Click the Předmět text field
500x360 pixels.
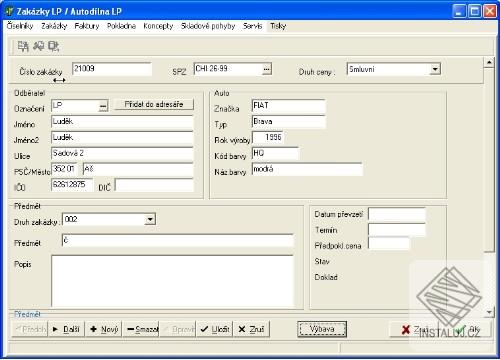178,241
